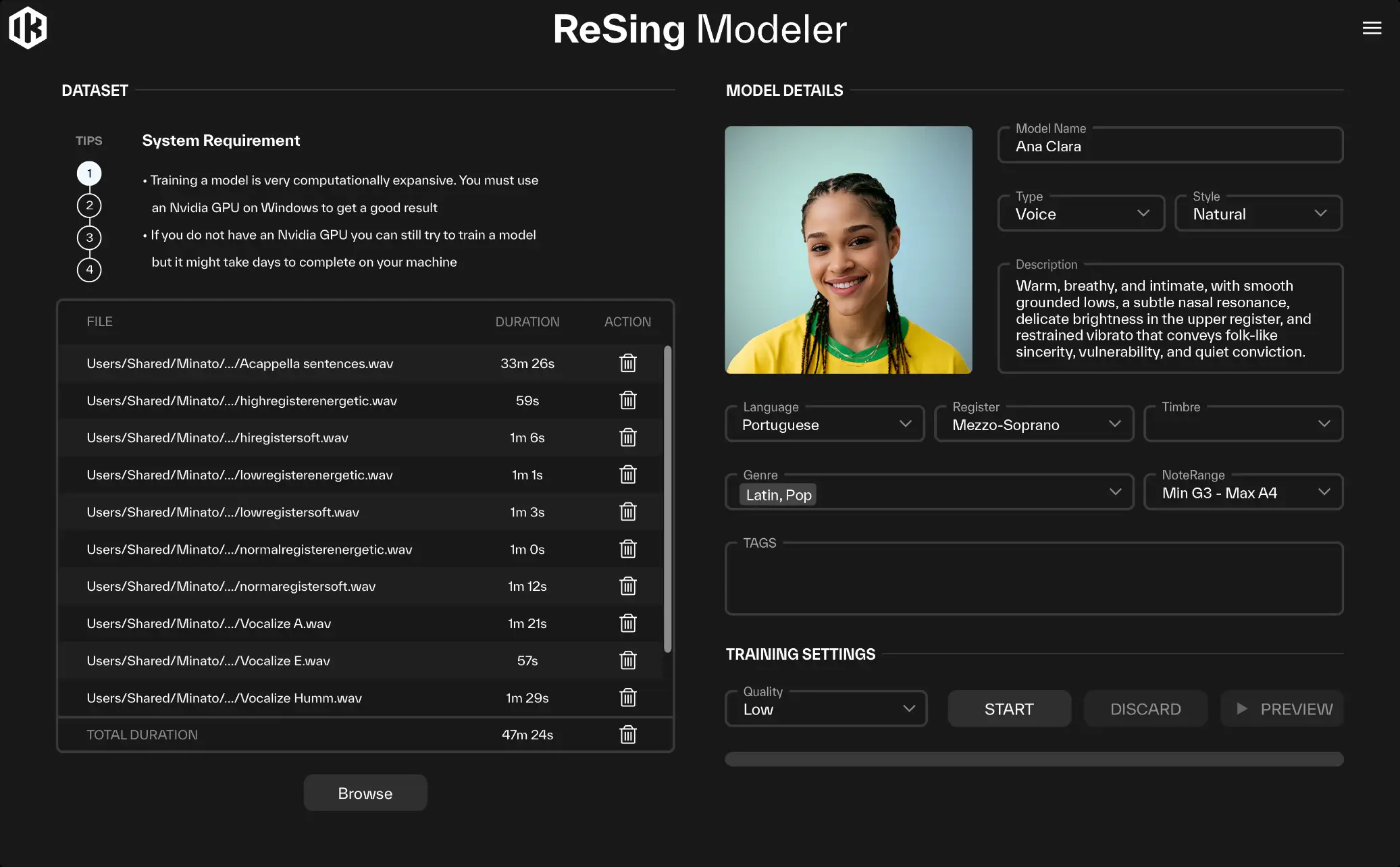Viewport: 1400px width, 867px height.
Task: Delete Vocalize Humm.wav file
Action: (628, 698)
